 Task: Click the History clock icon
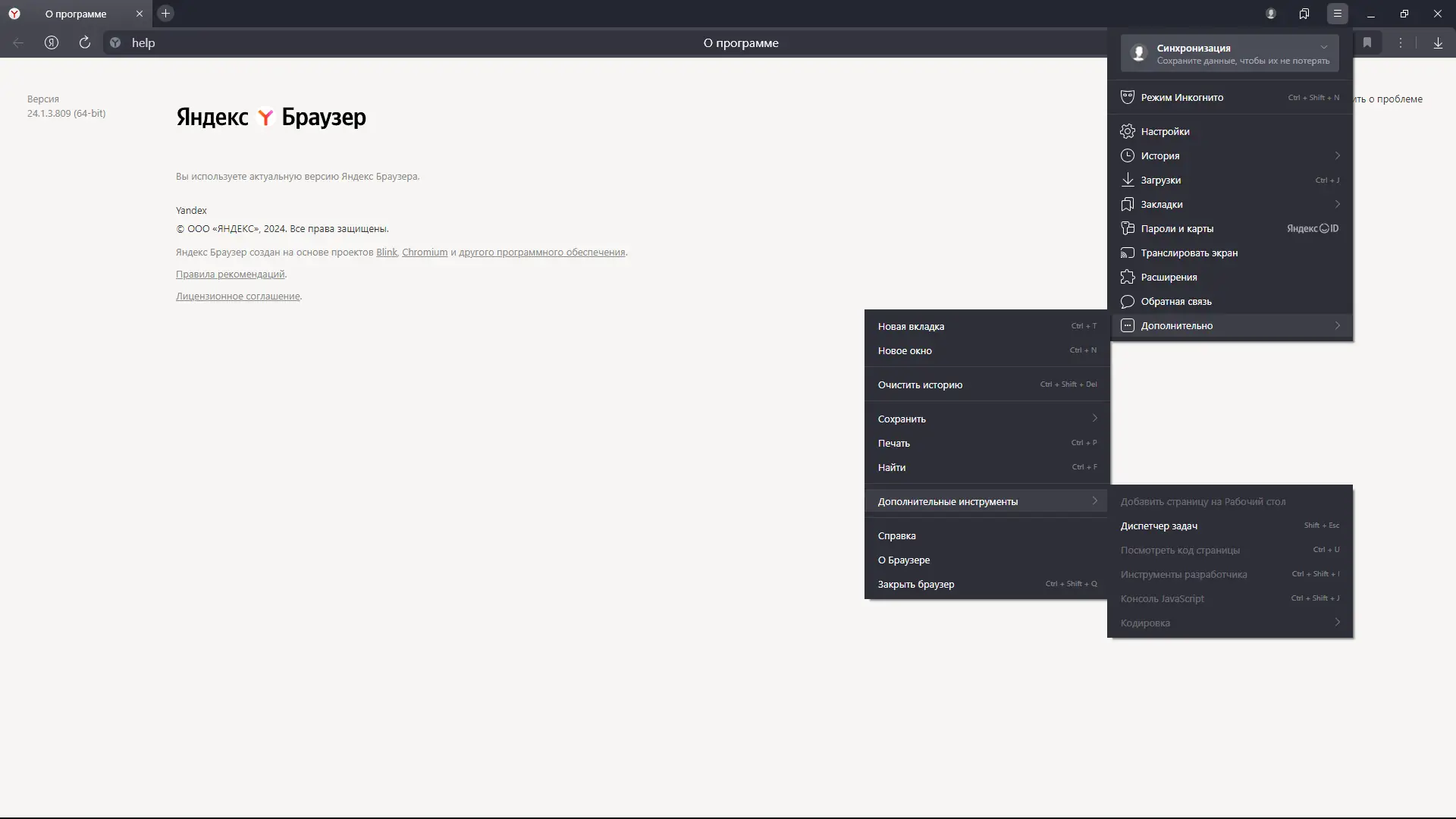click(x=1127, y=155)
